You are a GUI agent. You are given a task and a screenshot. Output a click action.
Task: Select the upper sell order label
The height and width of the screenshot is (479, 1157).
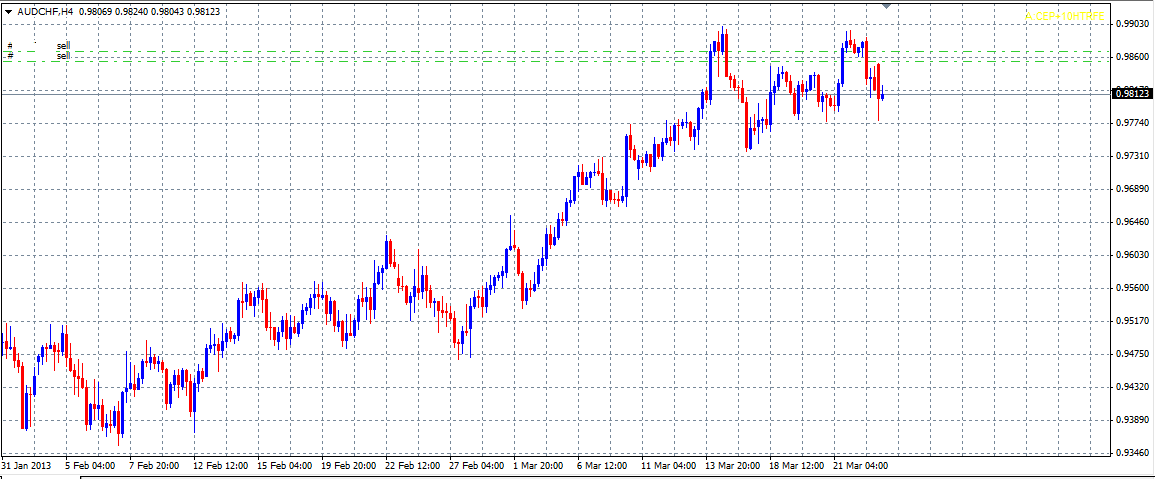63,46
